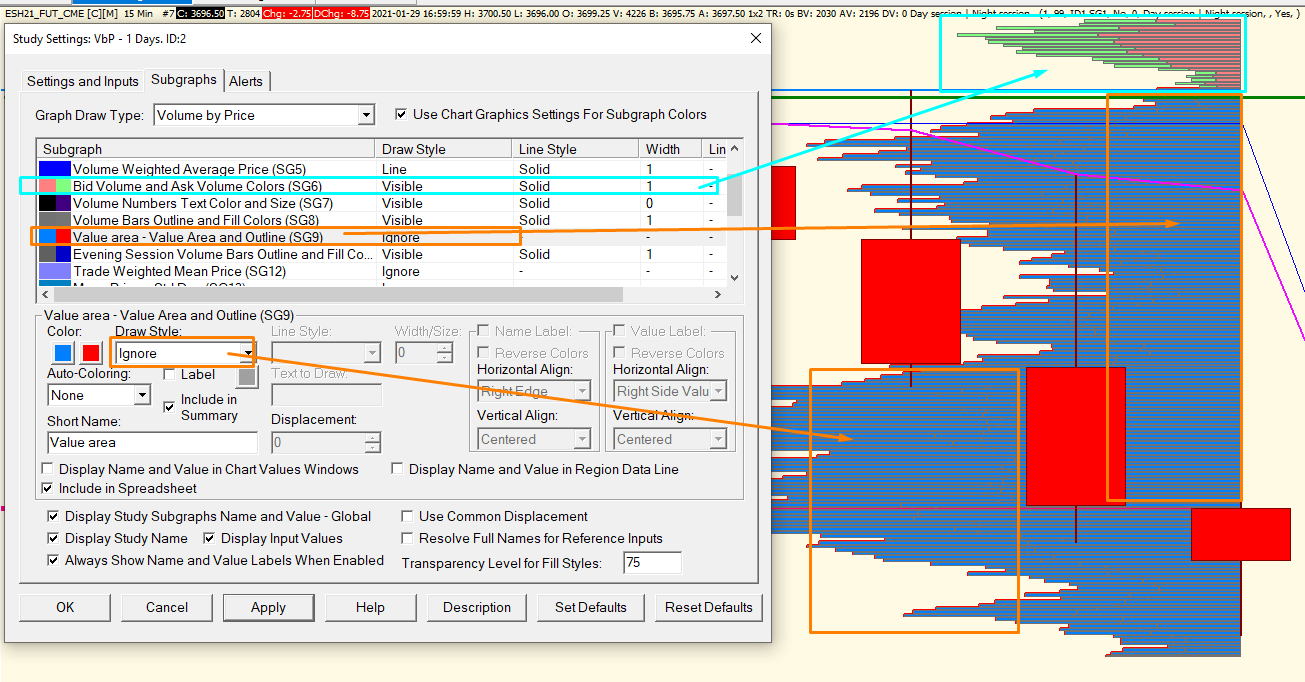Click the gray label color button beside Label

tap(247, 377)
